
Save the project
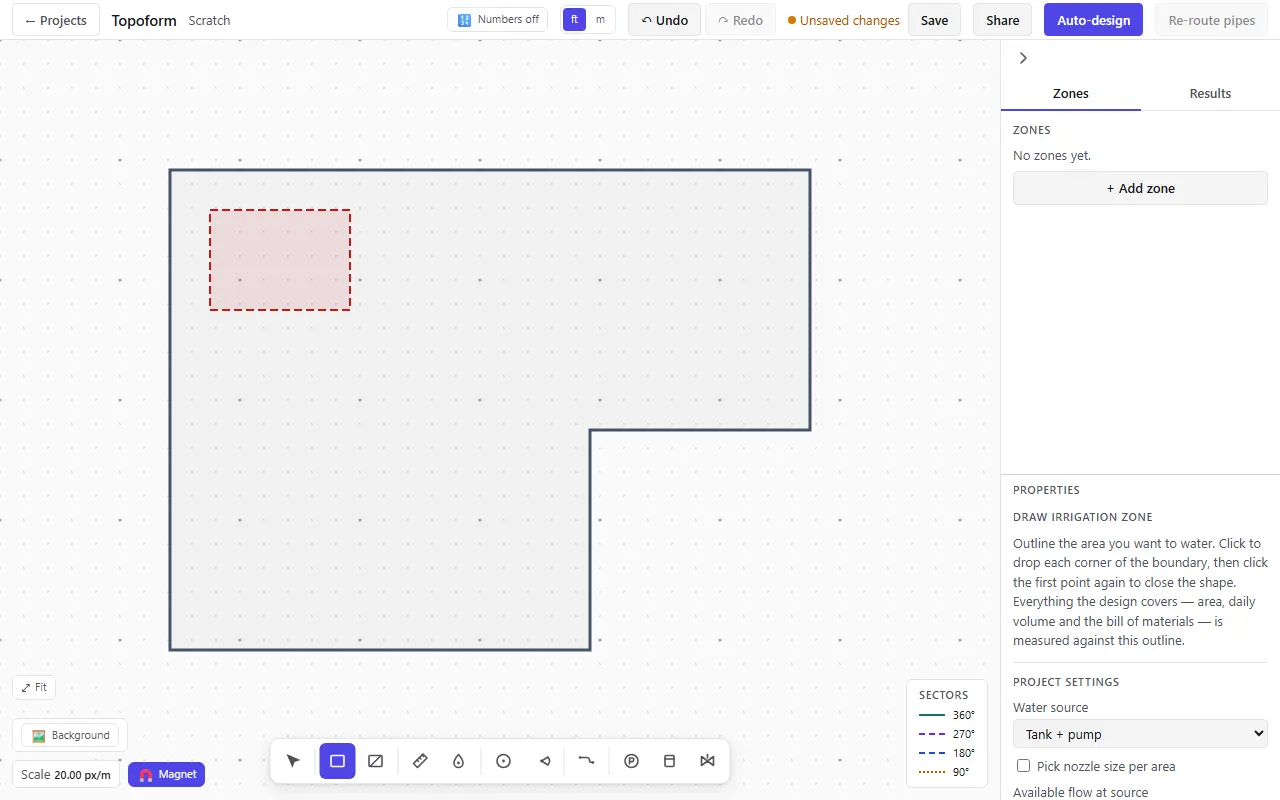935,20
